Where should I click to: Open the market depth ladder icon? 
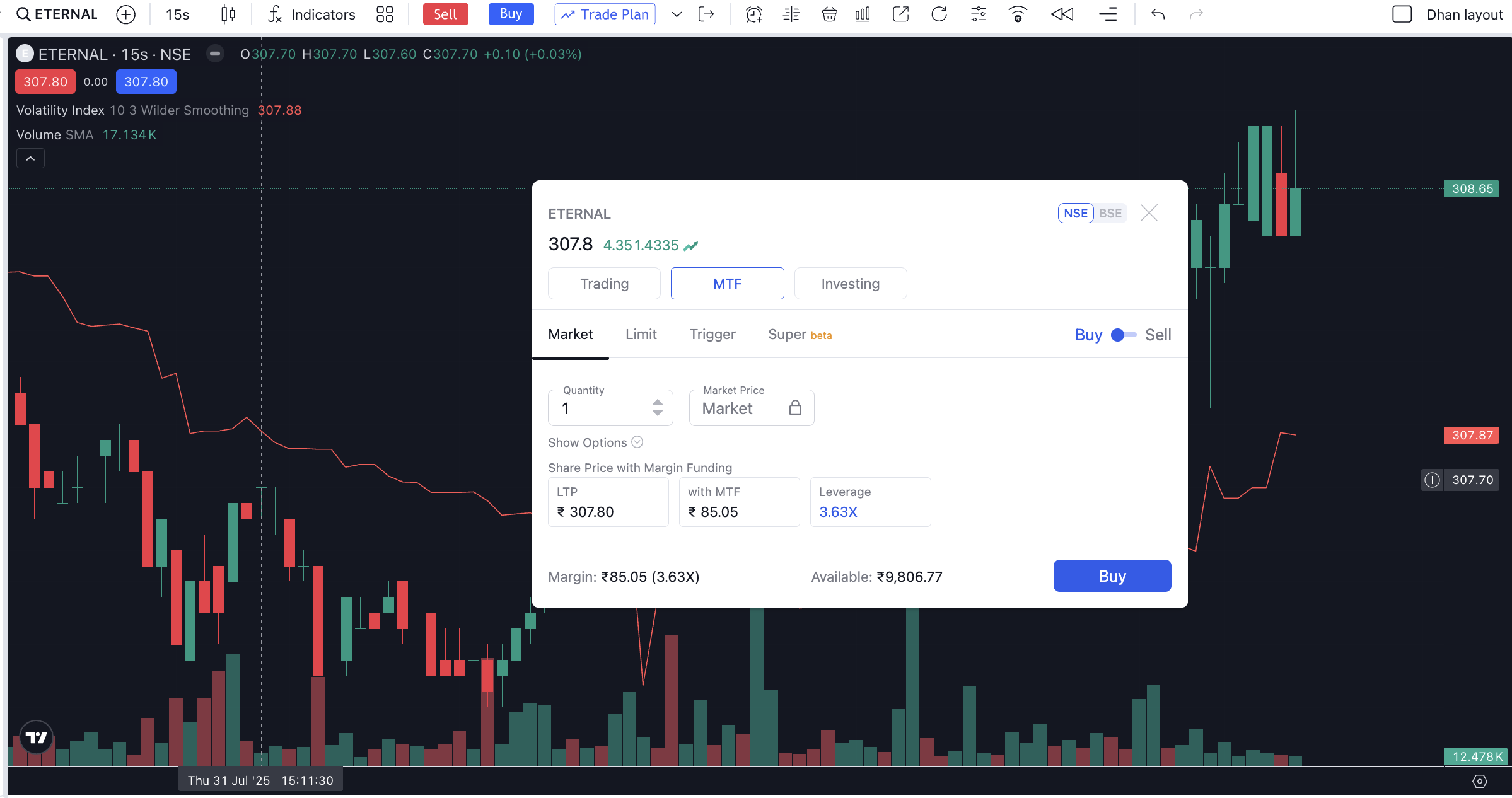(791, 14)
